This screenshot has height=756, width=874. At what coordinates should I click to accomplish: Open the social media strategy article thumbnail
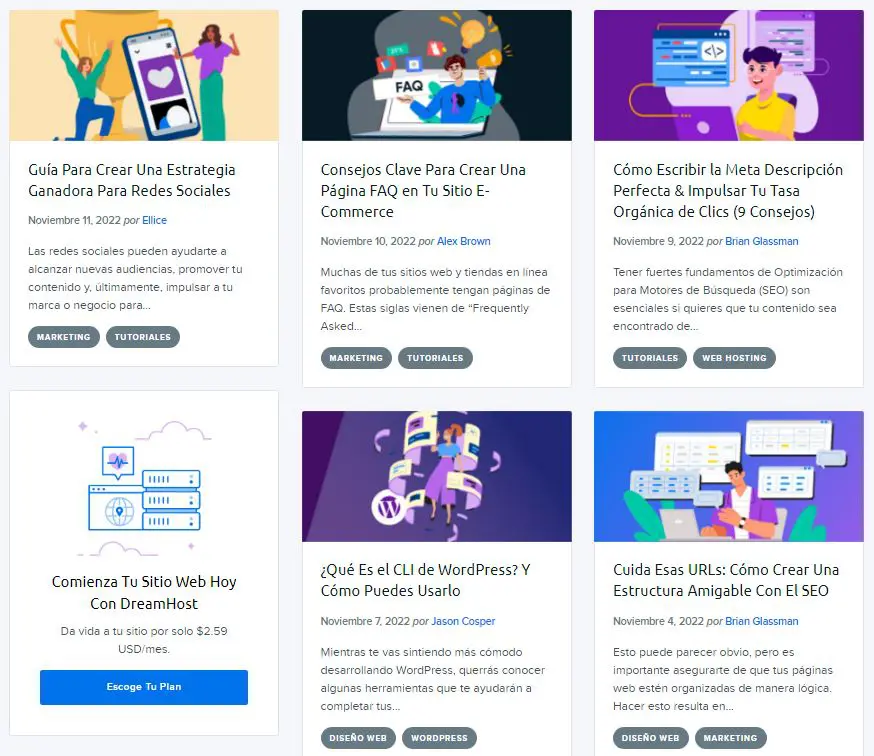[x=144, y=75]
